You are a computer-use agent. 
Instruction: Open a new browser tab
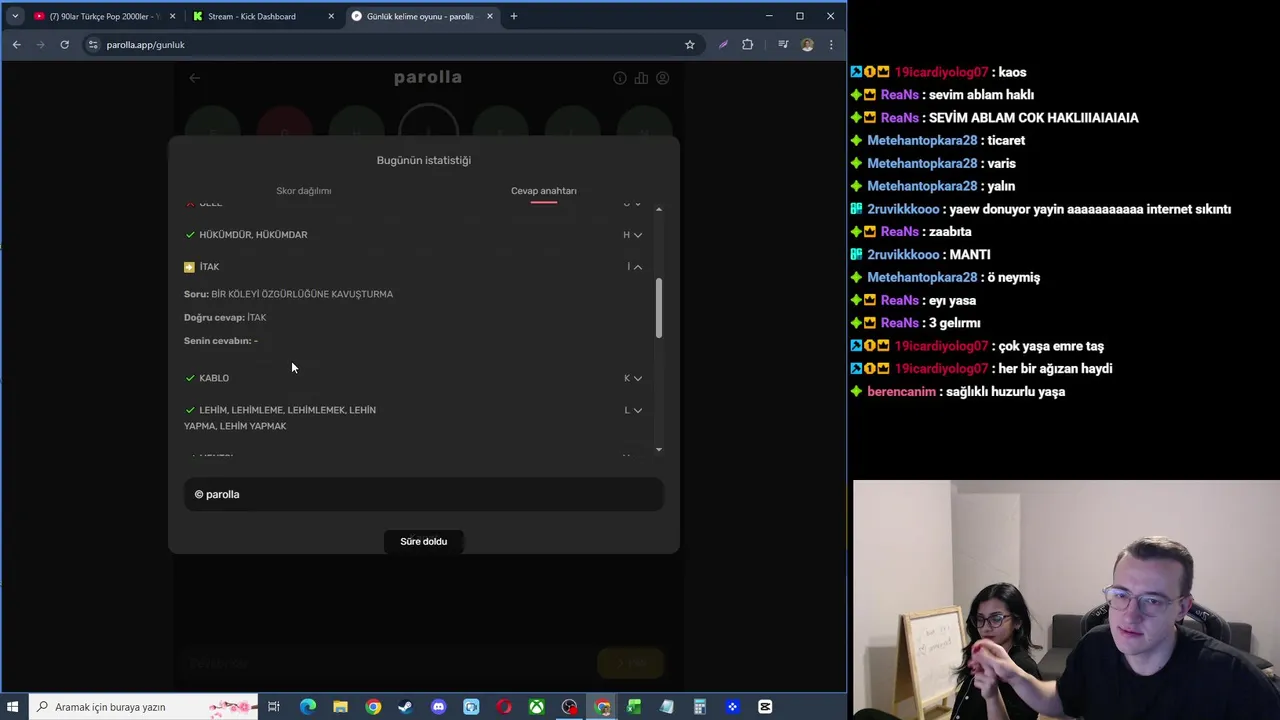tap(513, 16)
